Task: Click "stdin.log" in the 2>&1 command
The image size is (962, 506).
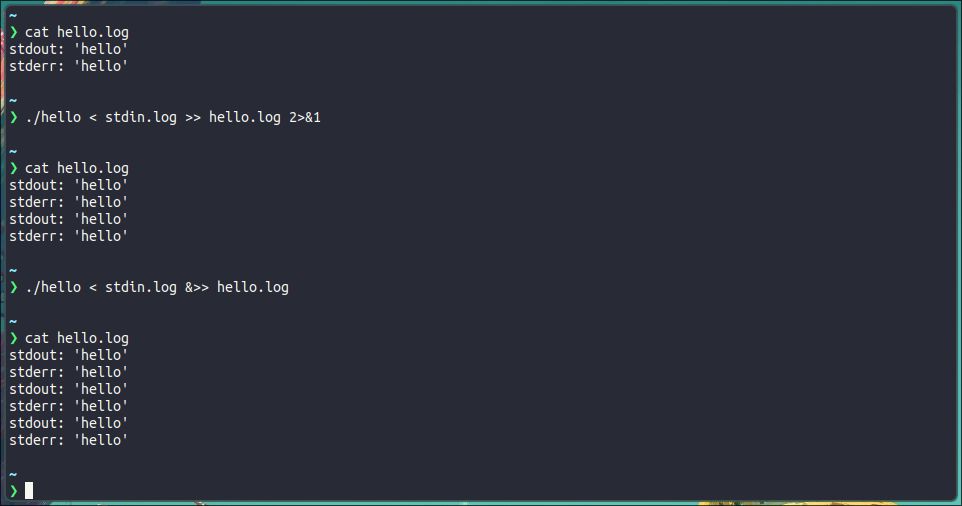Action: 141,117
